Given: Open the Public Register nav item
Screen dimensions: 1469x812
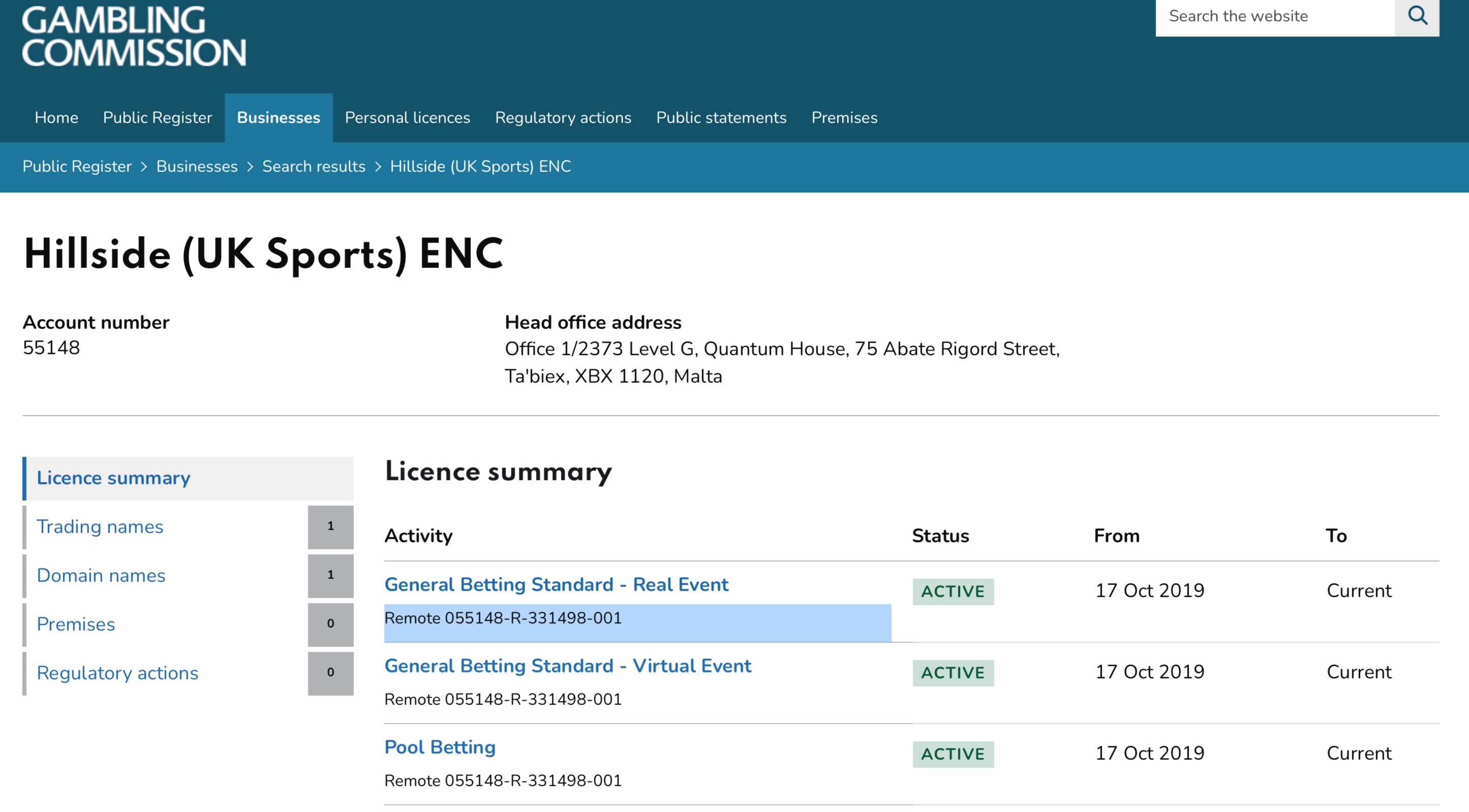Looking at the screenshot, I should [158, 117].
